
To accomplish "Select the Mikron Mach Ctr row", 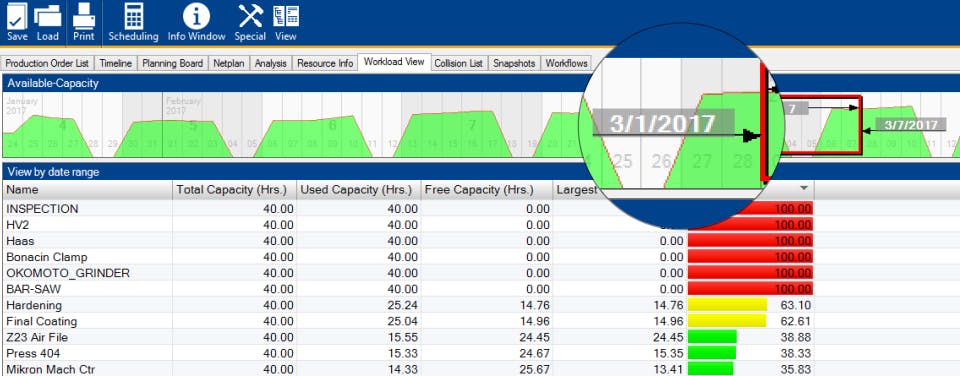I will (408, 369).
